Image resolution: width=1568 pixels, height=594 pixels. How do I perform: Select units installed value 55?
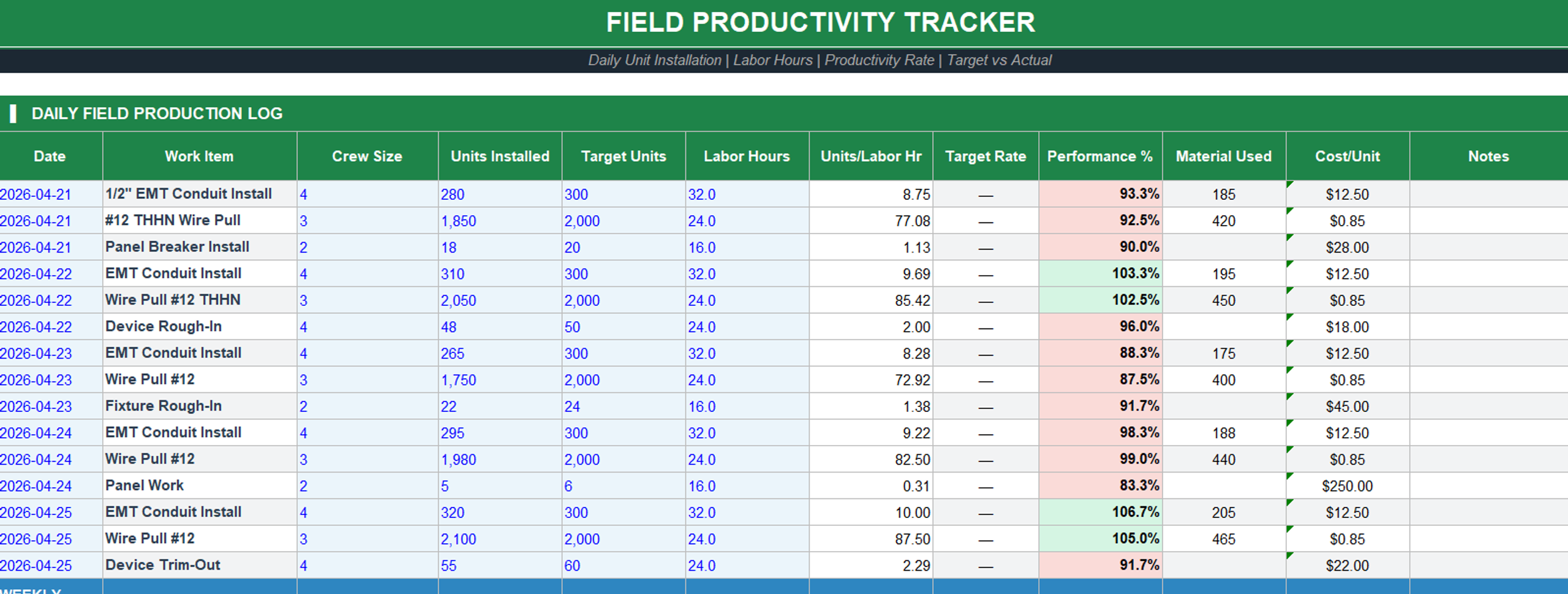(x=500, y=565)
